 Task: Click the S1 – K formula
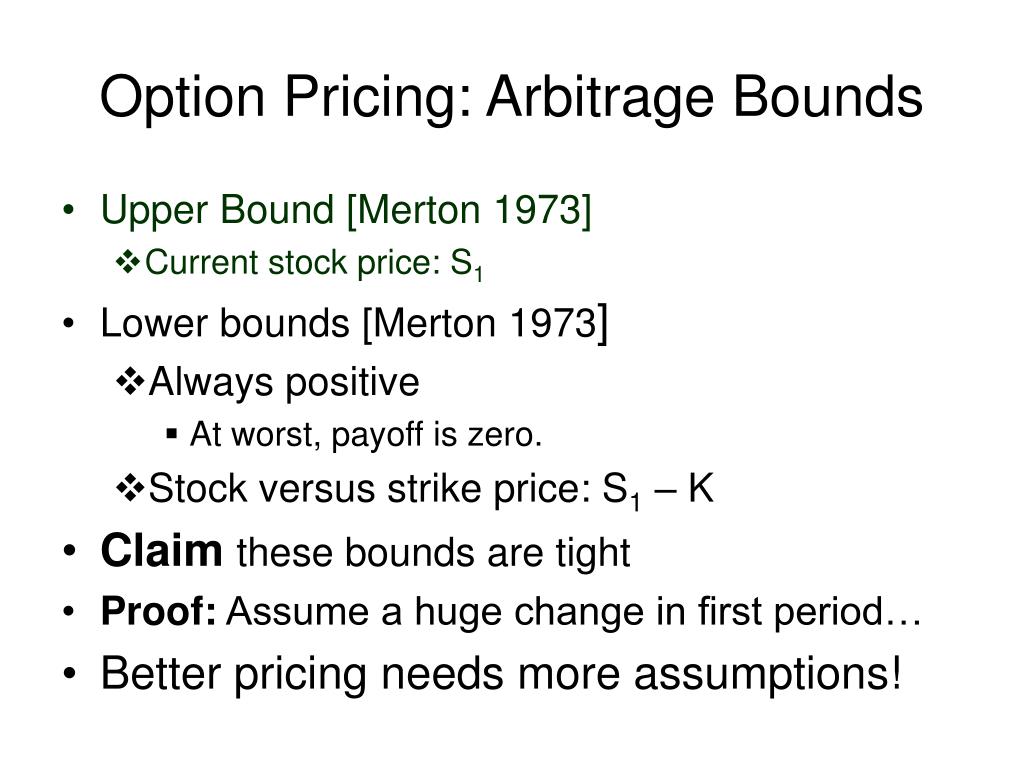658,491
